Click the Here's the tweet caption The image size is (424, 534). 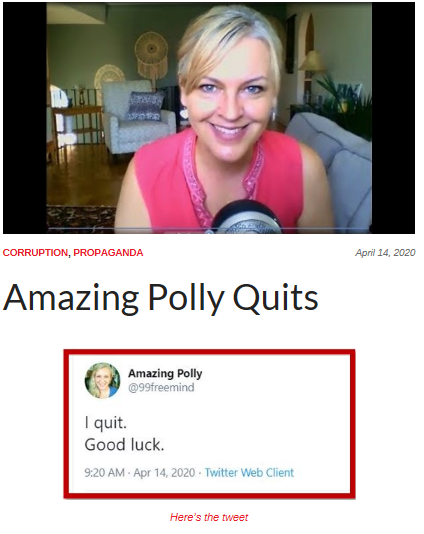click(x=209, y=517)
